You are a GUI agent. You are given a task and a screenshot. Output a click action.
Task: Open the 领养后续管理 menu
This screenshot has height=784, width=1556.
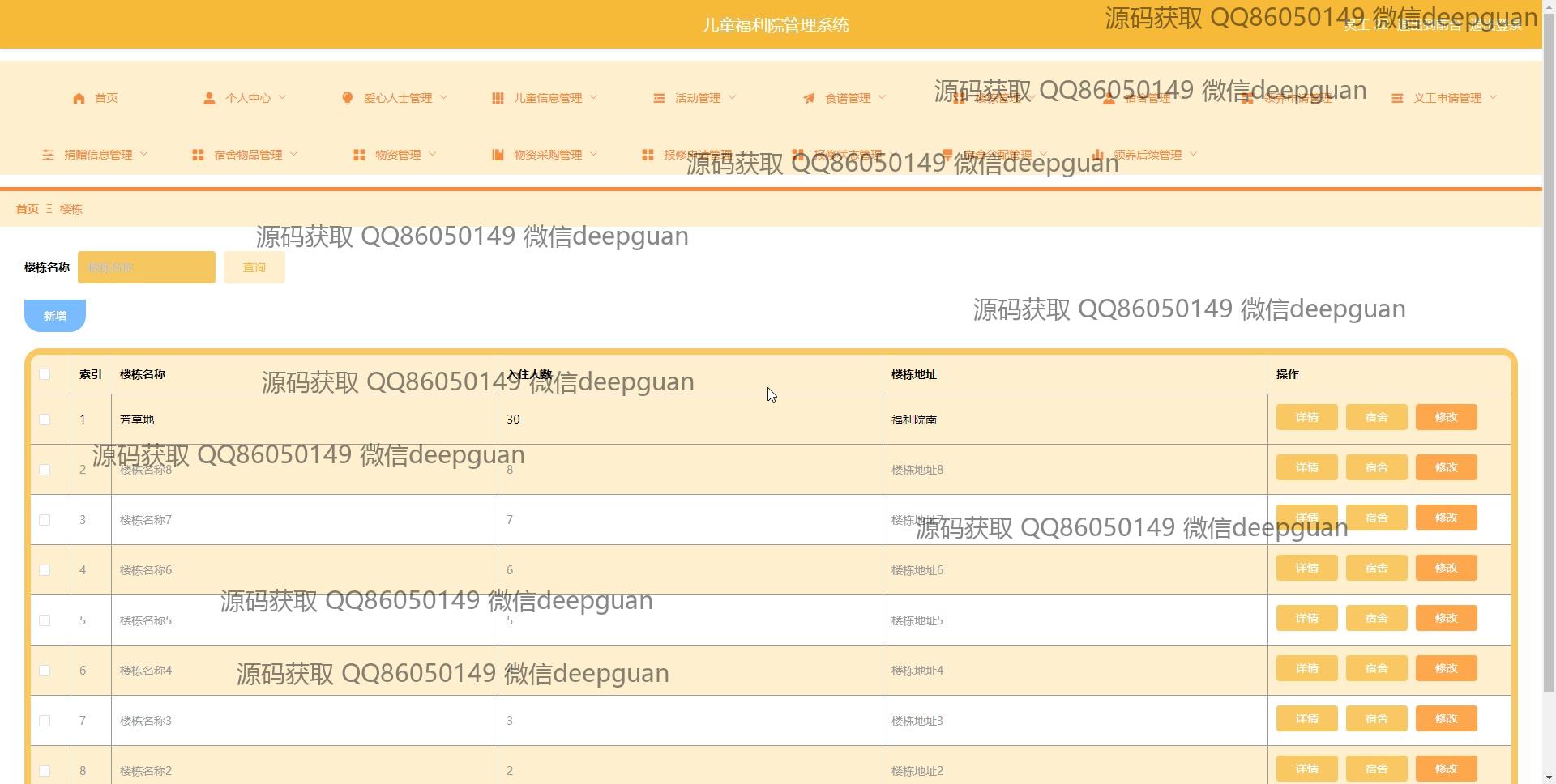tap(1146, 155)
